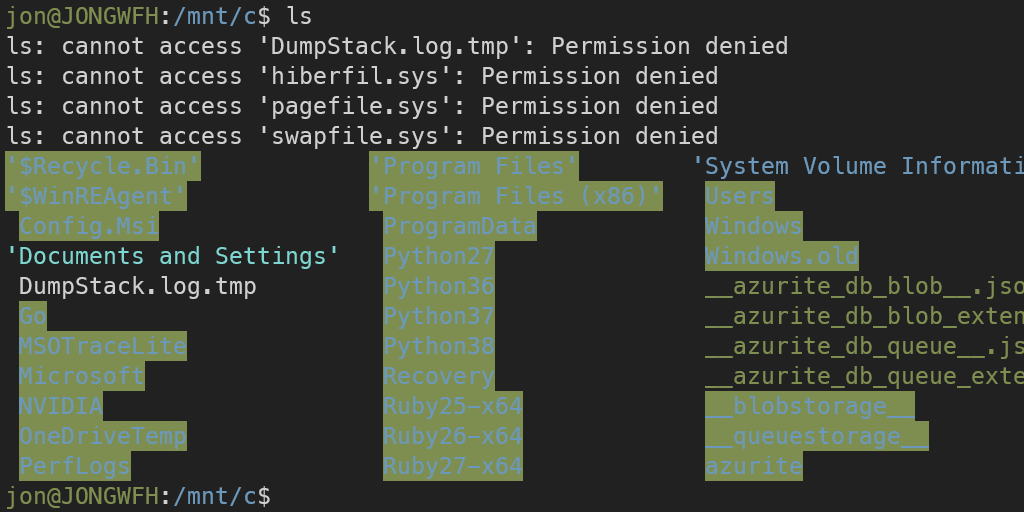Click the NVIDIA folder name

(60, 406)
